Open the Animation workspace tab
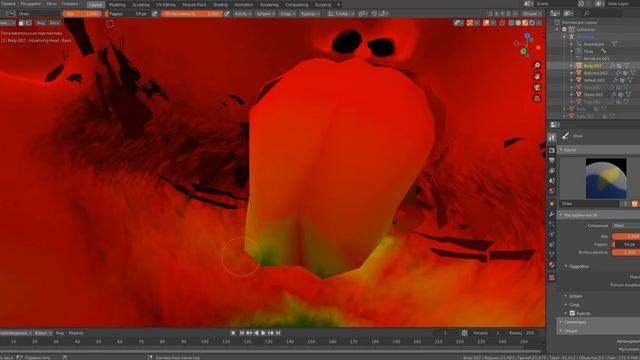 pos(244,4)
